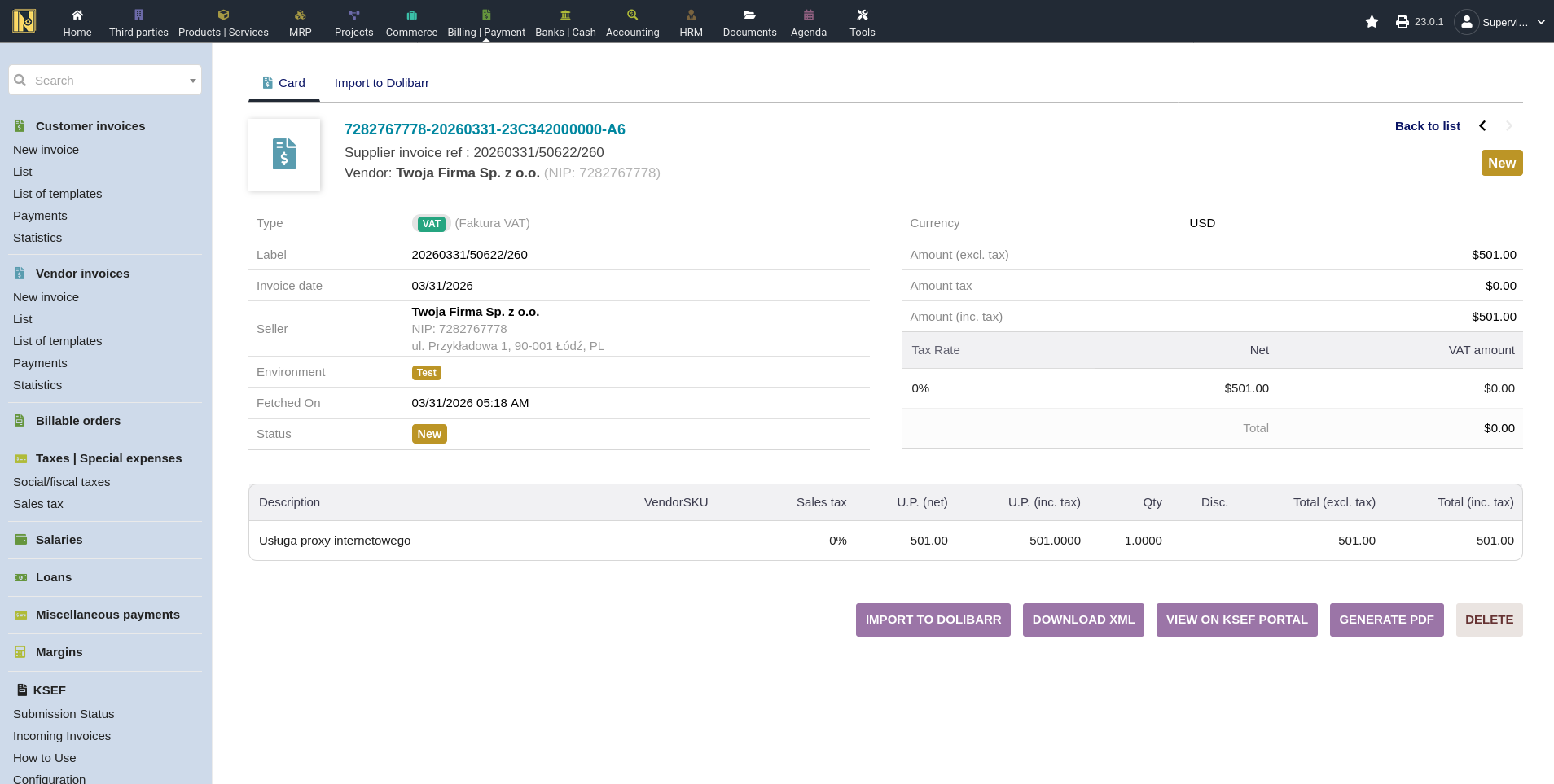
Task: Click the bookmark star icon
Action: click(1372, 22)
